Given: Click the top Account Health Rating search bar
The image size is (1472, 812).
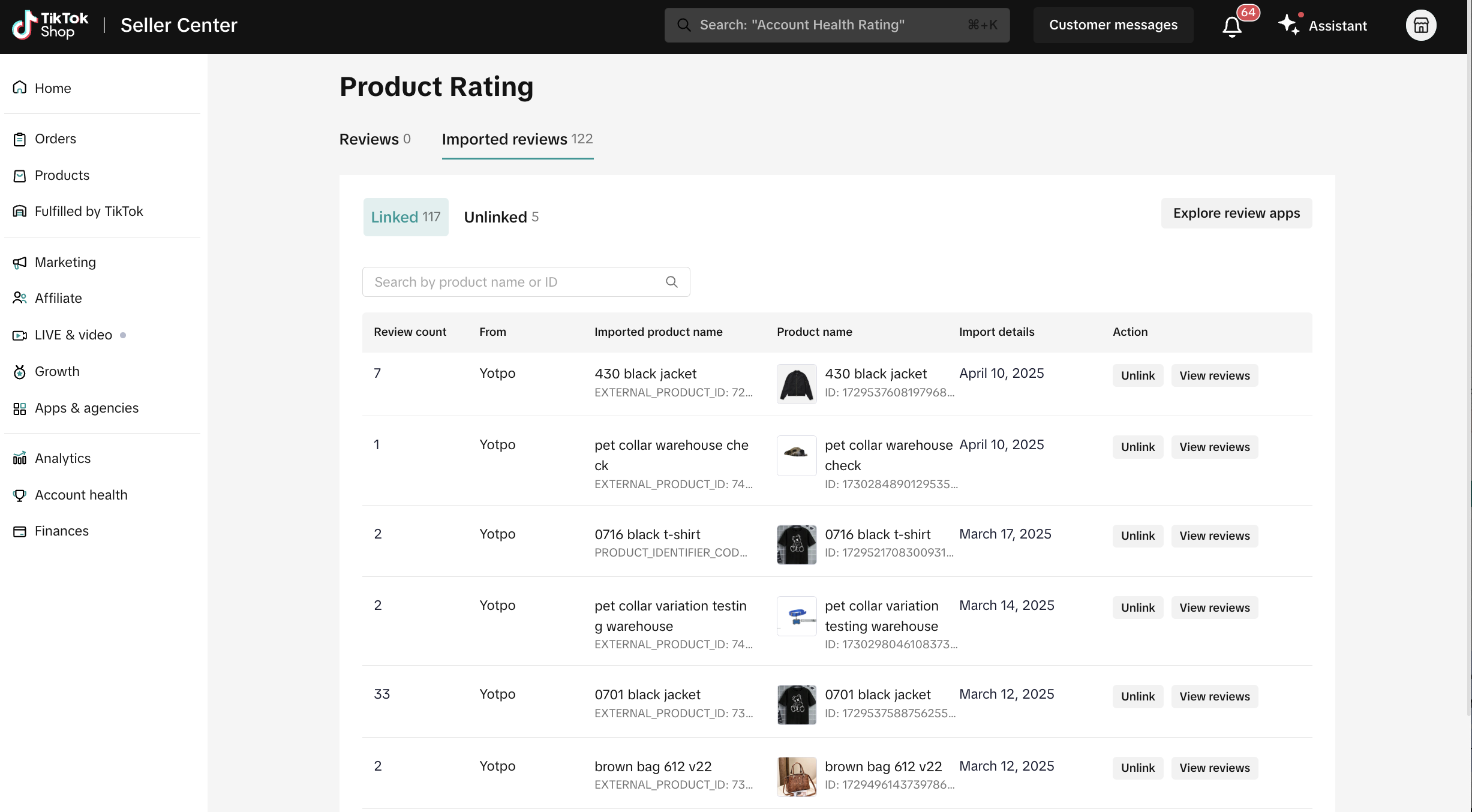Looking at the screenshot, I should pos(836,25).
